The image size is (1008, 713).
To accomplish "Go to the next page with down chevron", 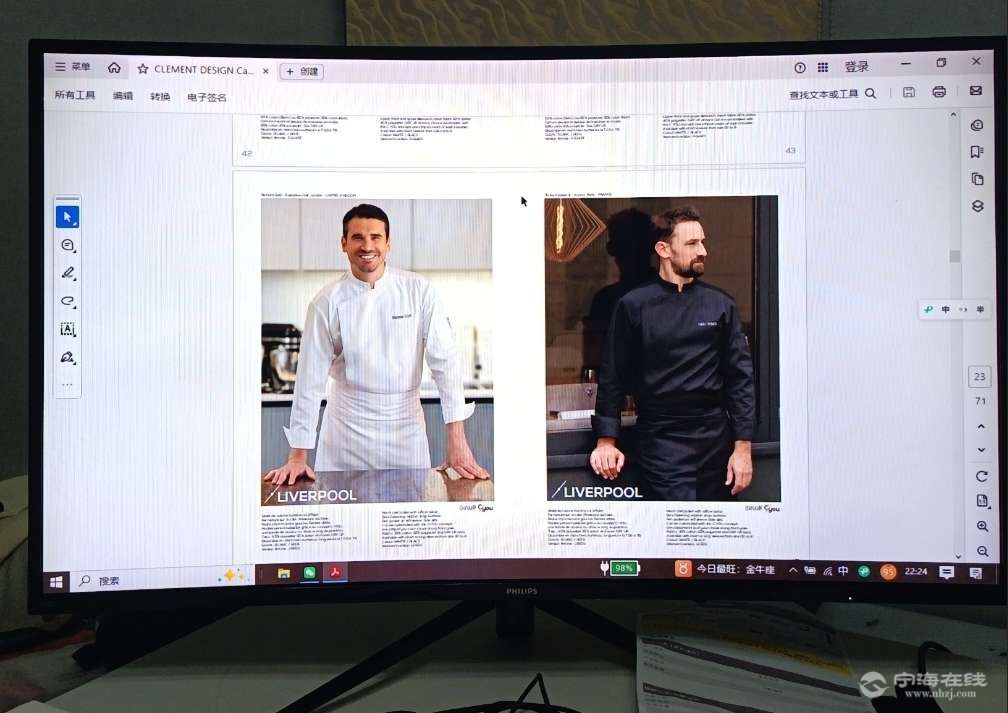I will click(982, 450).
